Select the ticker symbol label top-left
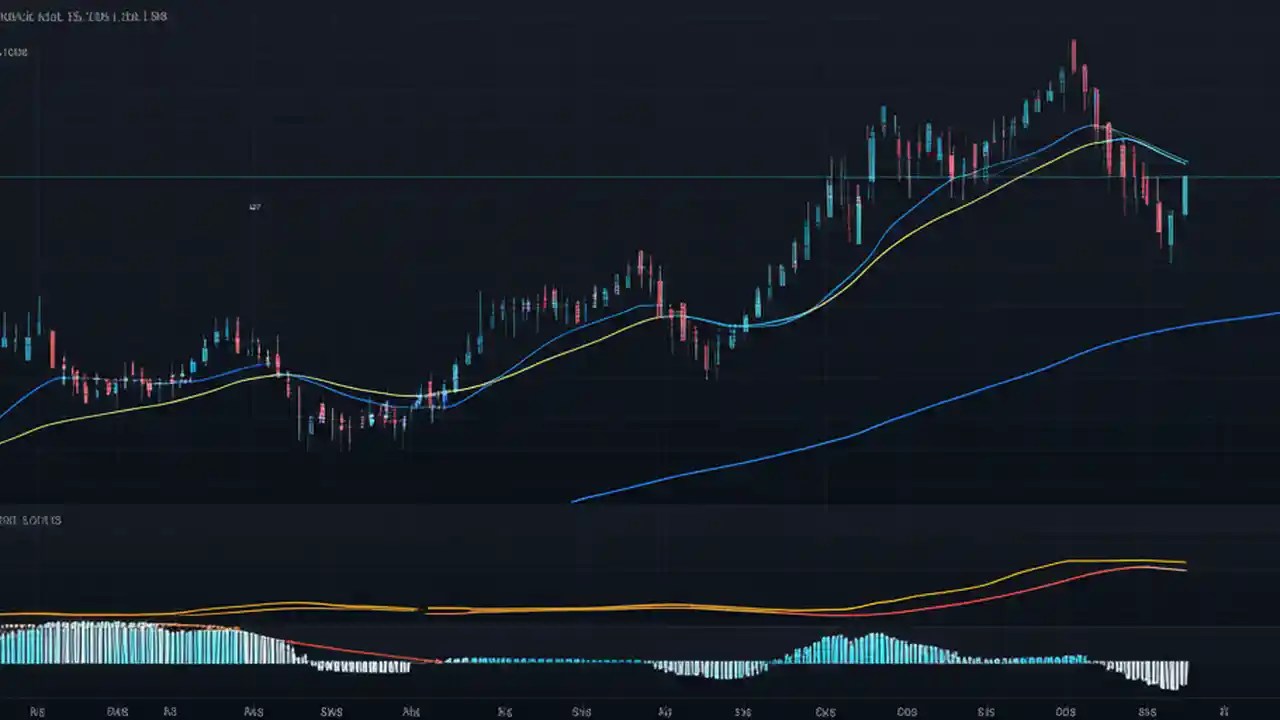 tap(30, 16)
